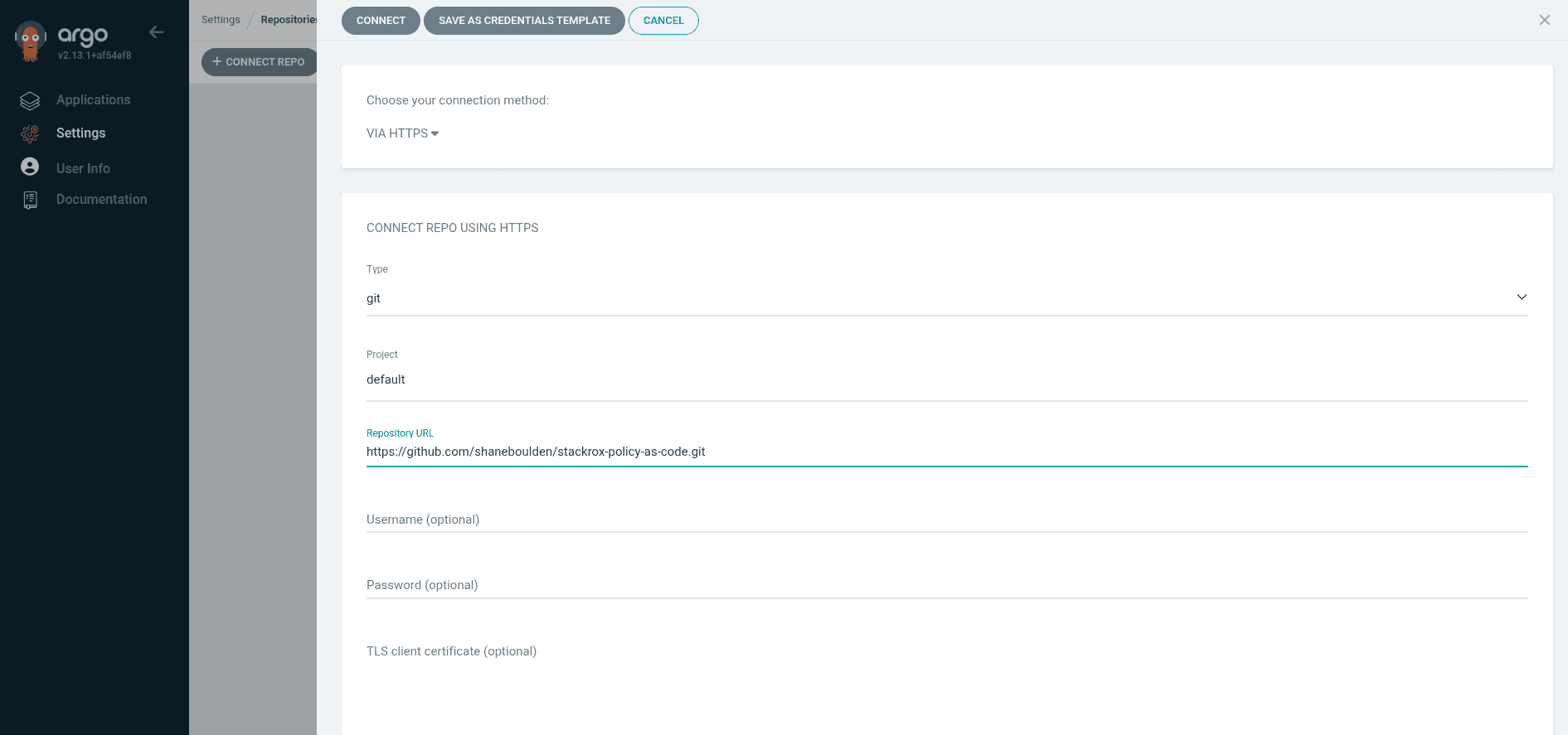Screen dimensions: 1568x735
Task: Open Applications in the sidebar
Action: pos(93,99)
